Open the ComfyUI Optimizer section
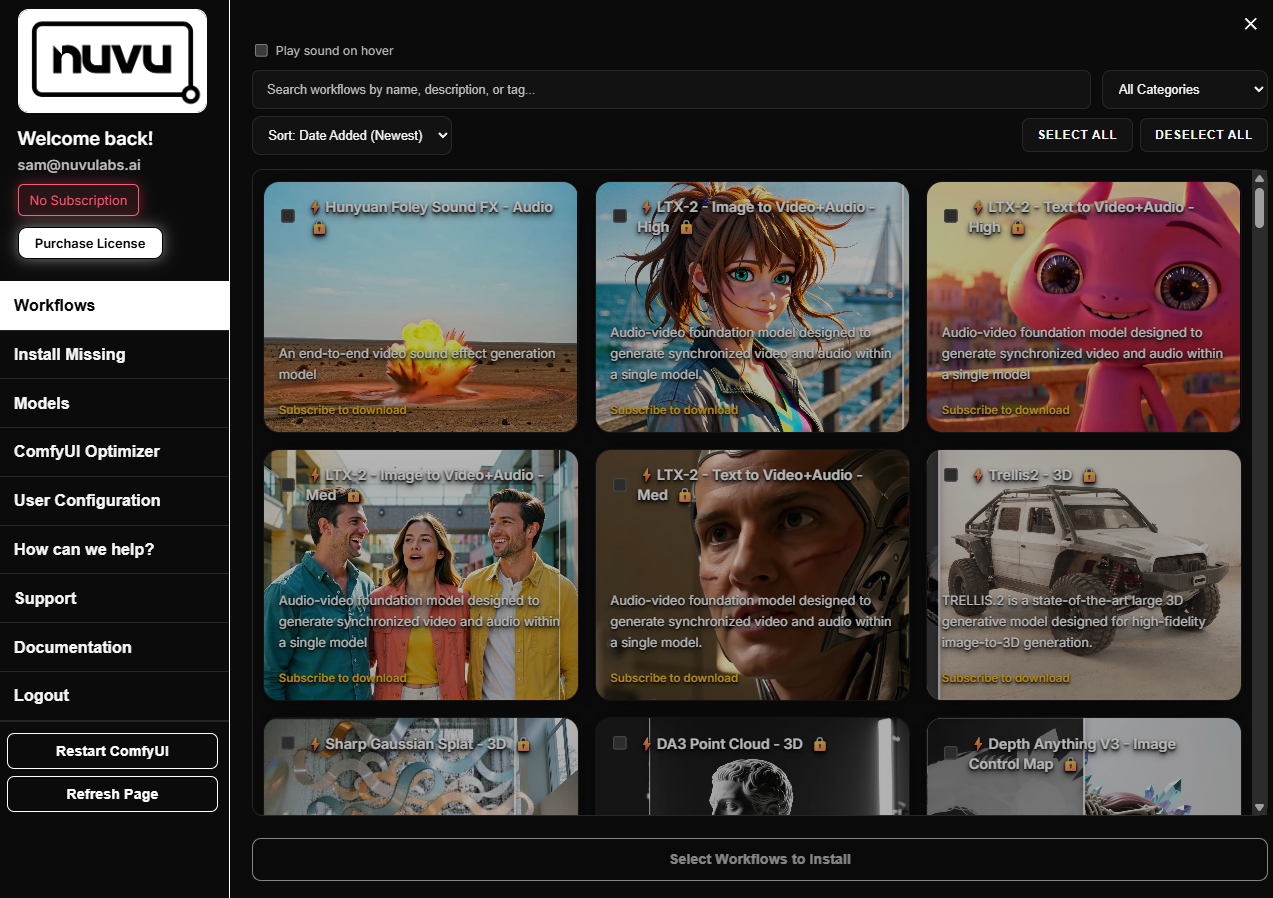The height and width of the screenshot is (898, 1273). point(86,451)
